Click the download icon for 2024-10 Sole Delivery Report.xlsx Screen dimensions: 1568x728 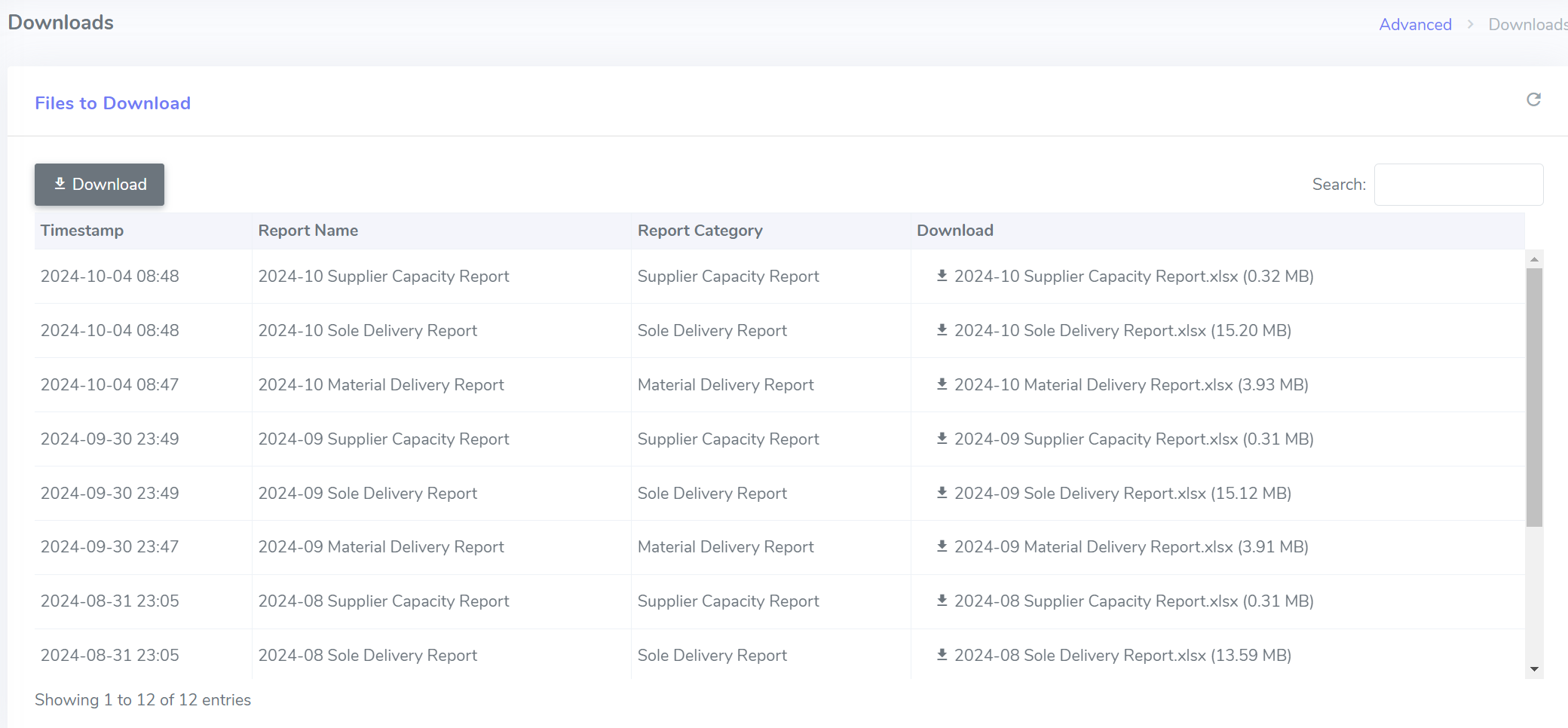point(942,330)
